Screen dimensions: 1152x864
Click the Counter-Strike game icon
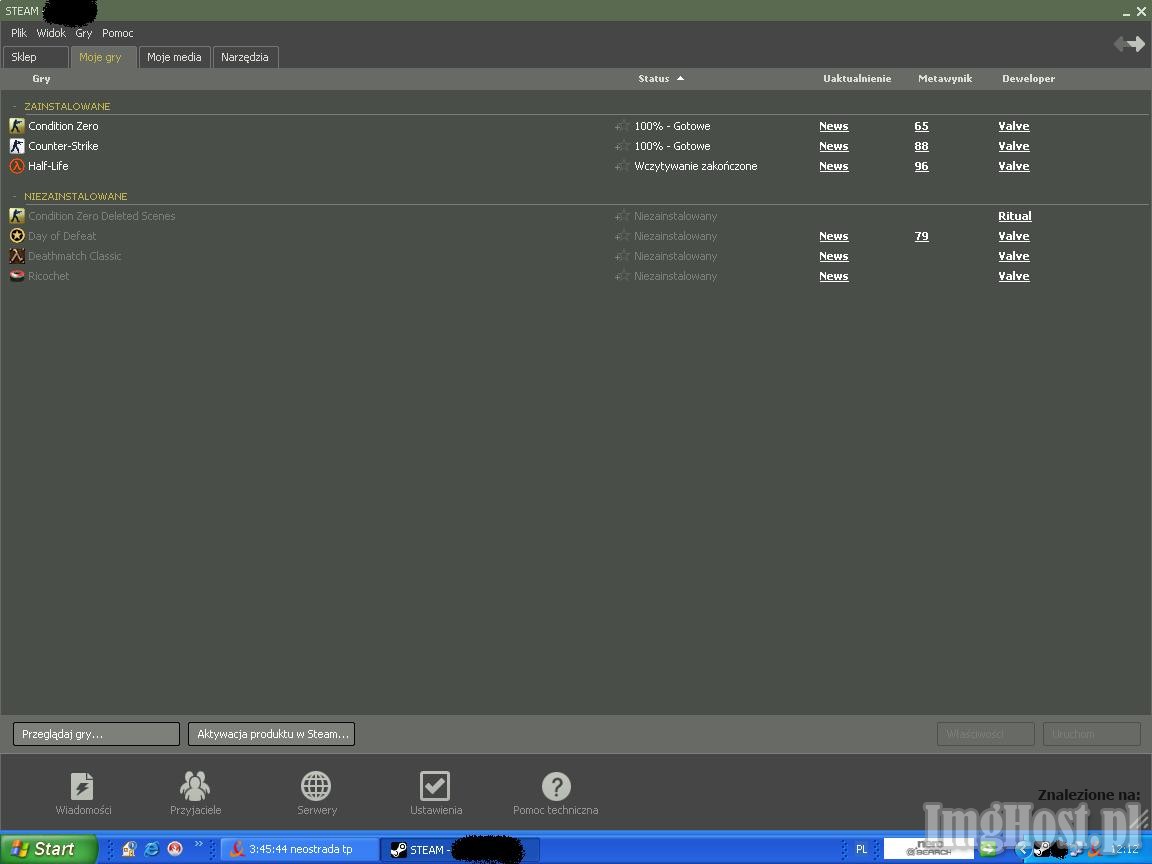(x=17, y=145)
